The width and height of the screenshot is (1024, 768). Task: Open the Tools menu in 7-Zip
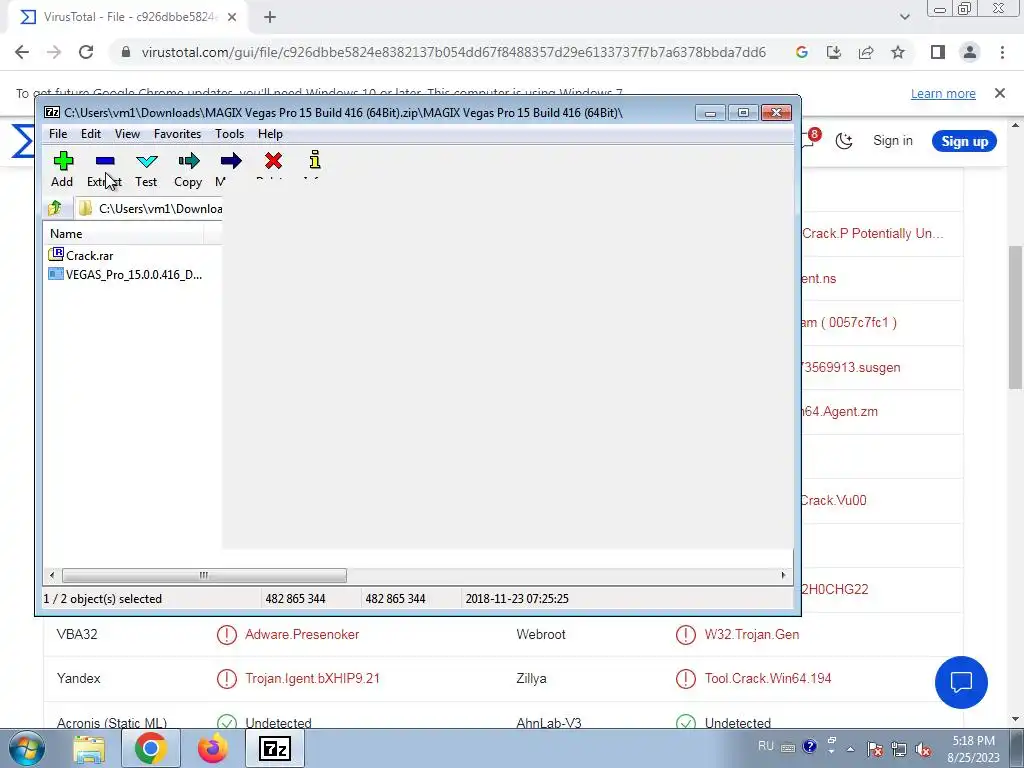pyautogui.click(x=229, y=134)
